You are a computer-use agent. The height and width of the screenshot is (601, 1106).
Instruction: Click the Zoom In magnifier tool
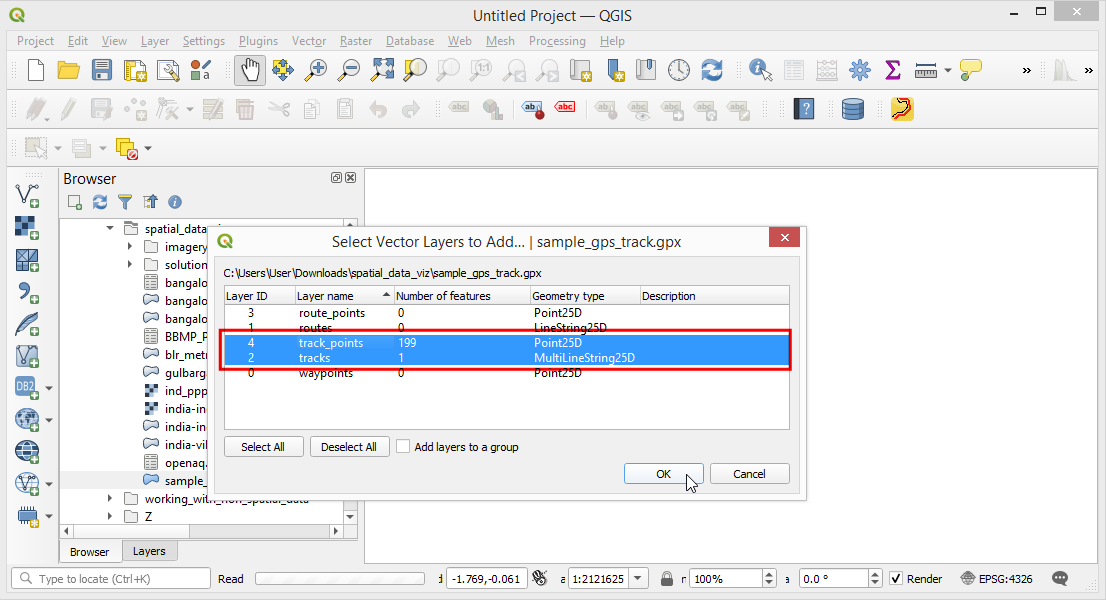[x=316, y=71]
